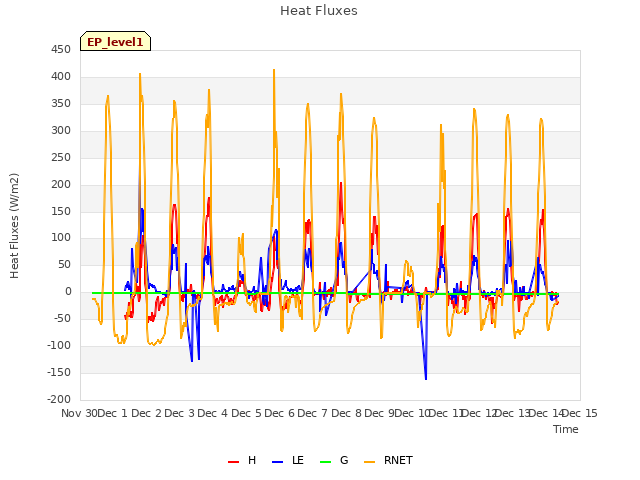Click the 250 y-axis tick label
The width and height of the screenshot is (640, 480).
click(x=61, y=158)
